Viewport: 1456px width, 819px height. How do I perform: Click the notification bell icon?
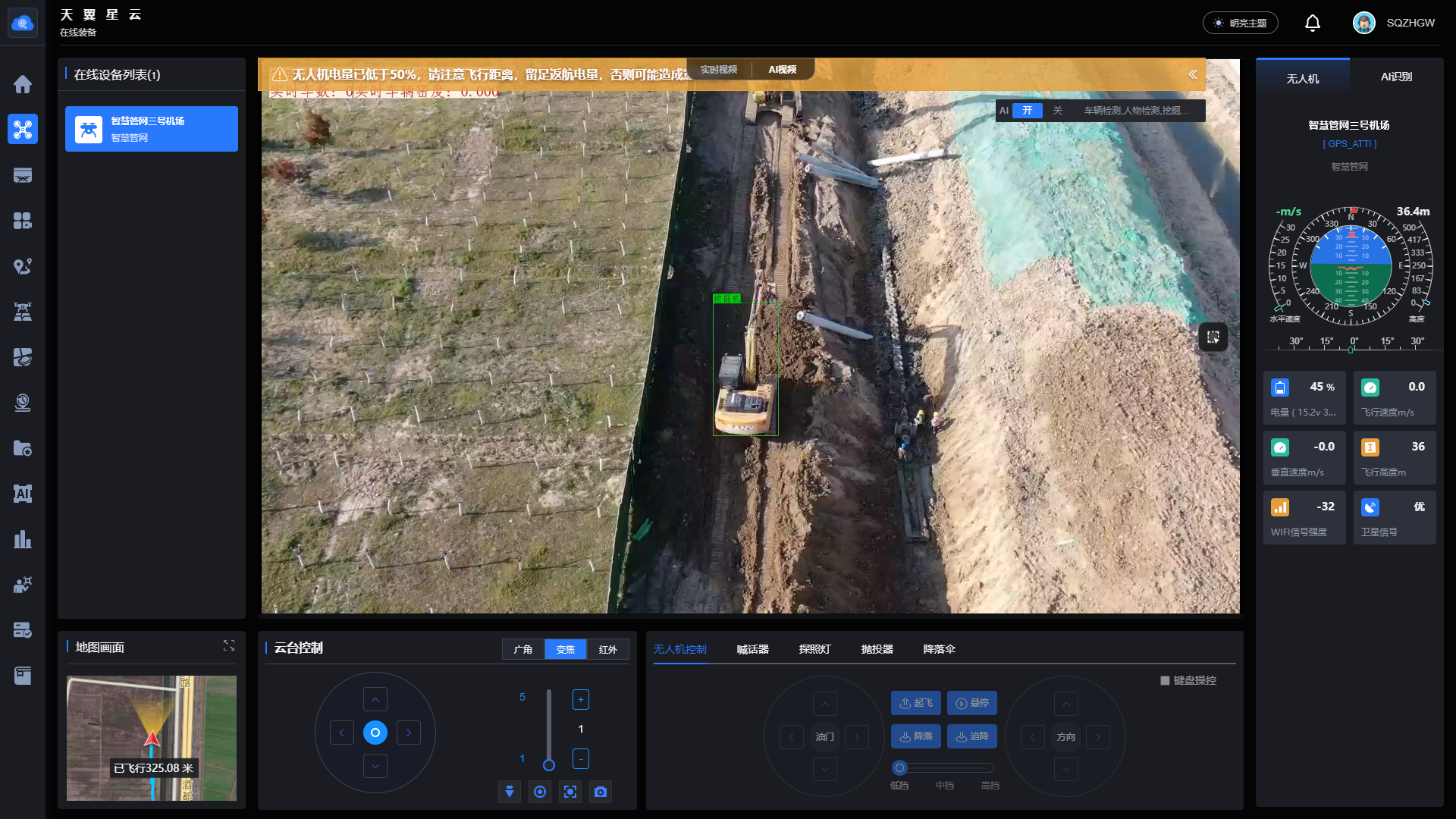pyautogui.click(x=1312, y=23)
